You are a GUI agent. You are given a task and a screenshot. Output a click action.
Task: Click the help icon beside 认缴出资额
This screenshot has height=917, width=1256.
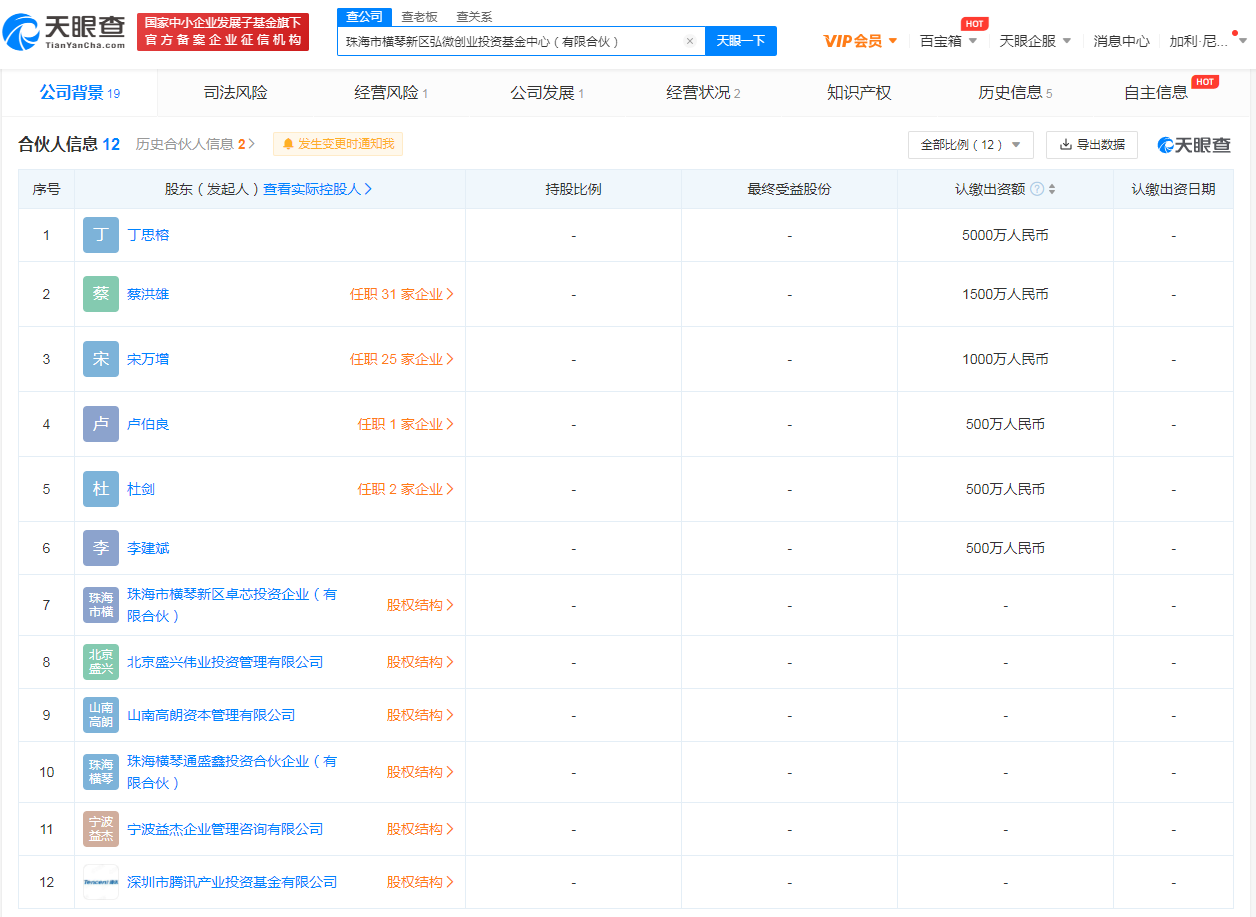(x=1037, y=189)
